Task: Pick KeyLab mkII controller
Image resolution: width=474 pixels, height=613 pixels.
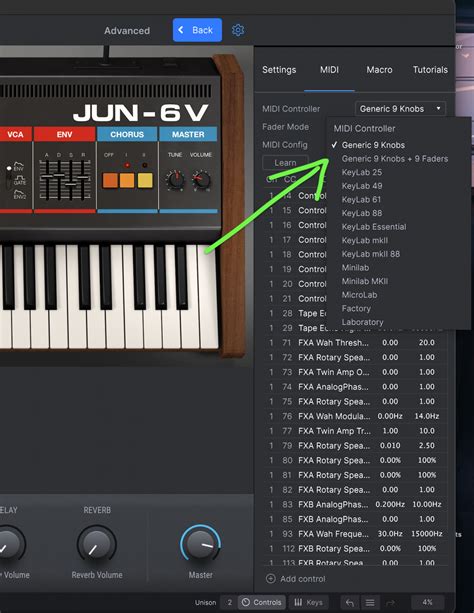Action: [365, 240]
